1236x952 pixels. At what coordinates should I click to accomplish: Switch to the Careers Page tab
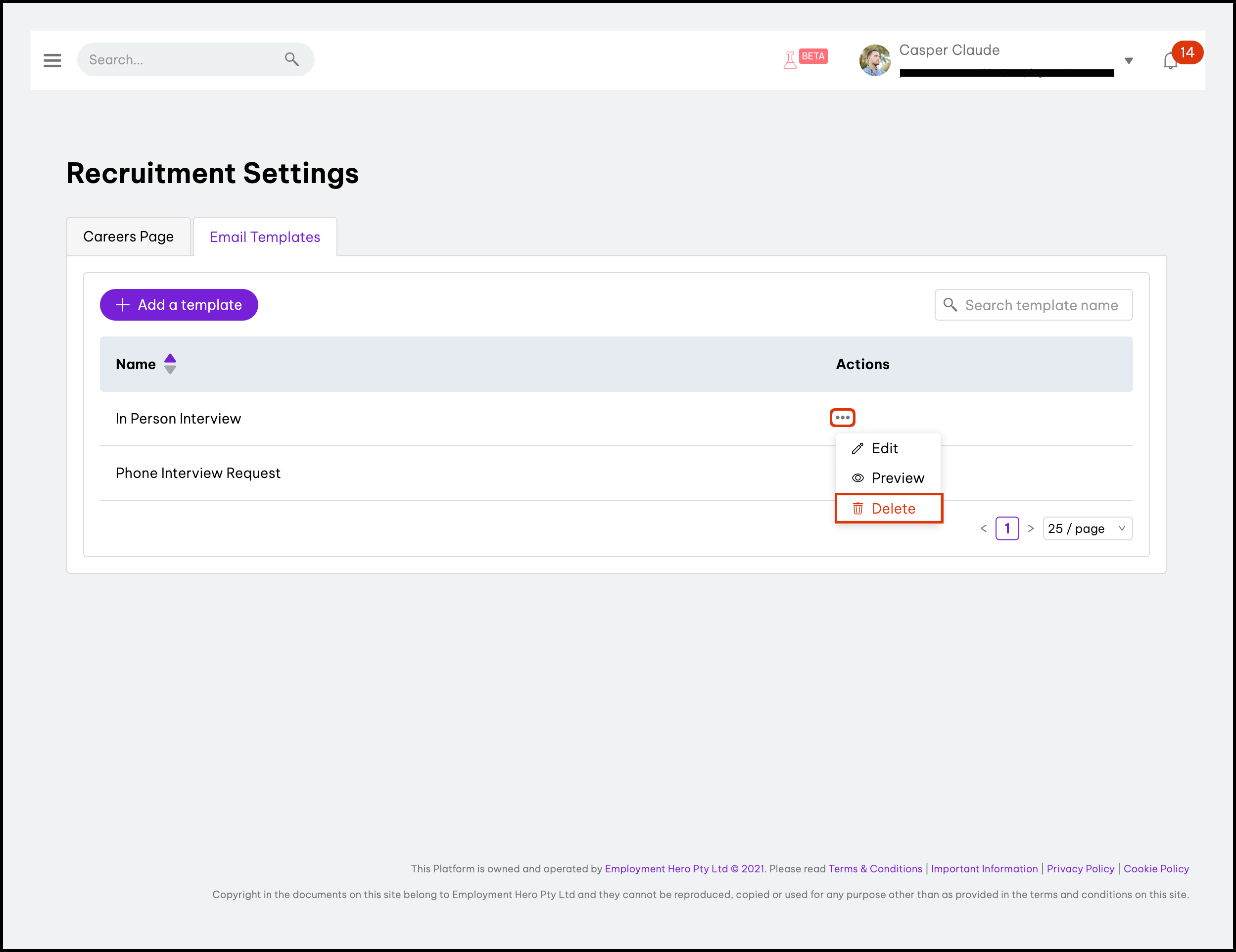point(129,237)
